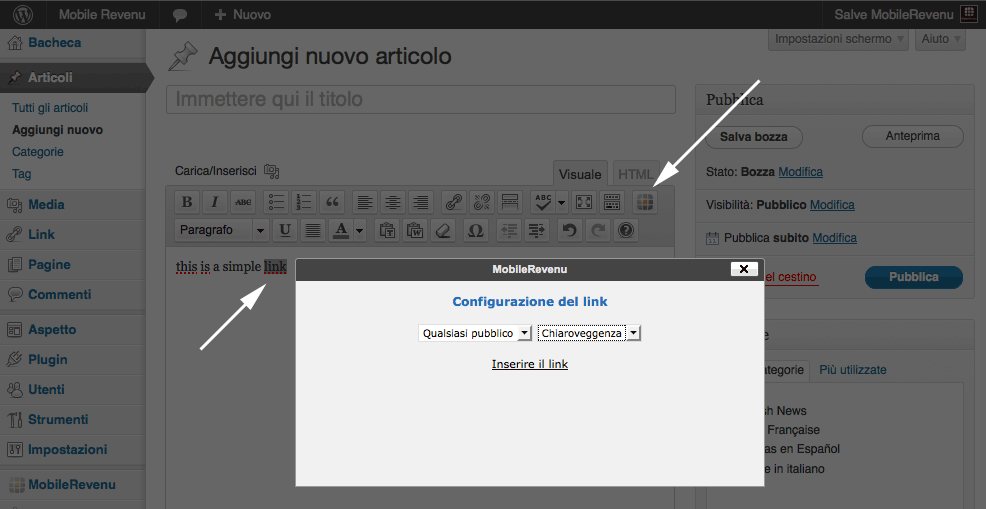Open the Carica/Inserisci media upload icon
The height and width of the screenshot is (509, 986).
tap(272, 171)
